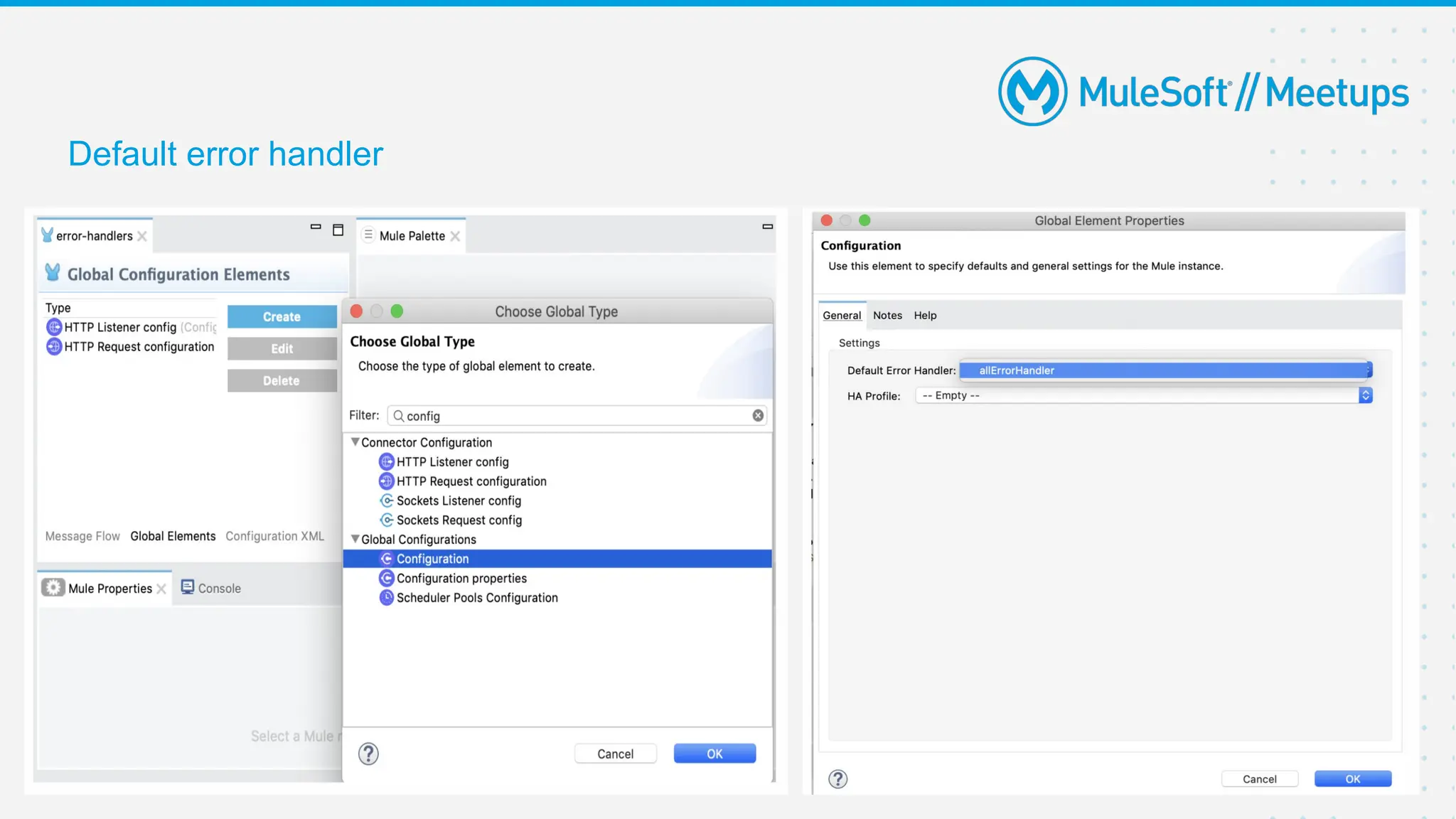This screenshot has height=819, width=1456.
Task: Minimize the error-handlers editor pane
Action: 316,227
